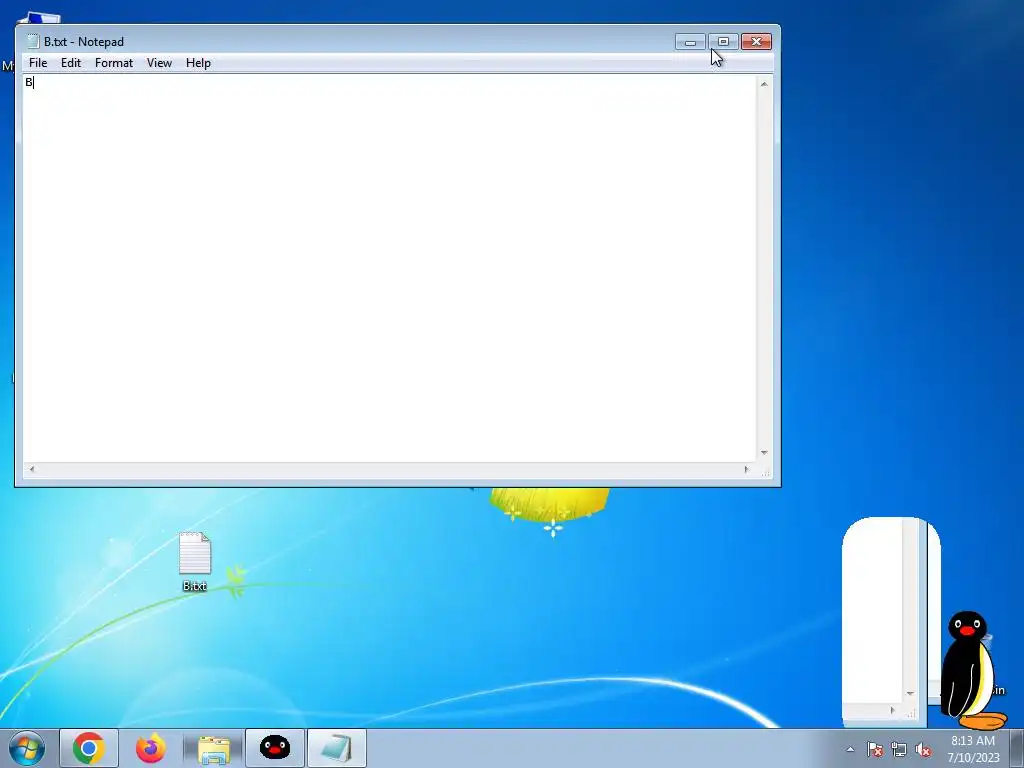Open the Format menu
1024x768 pixels.
click(114, 63)
